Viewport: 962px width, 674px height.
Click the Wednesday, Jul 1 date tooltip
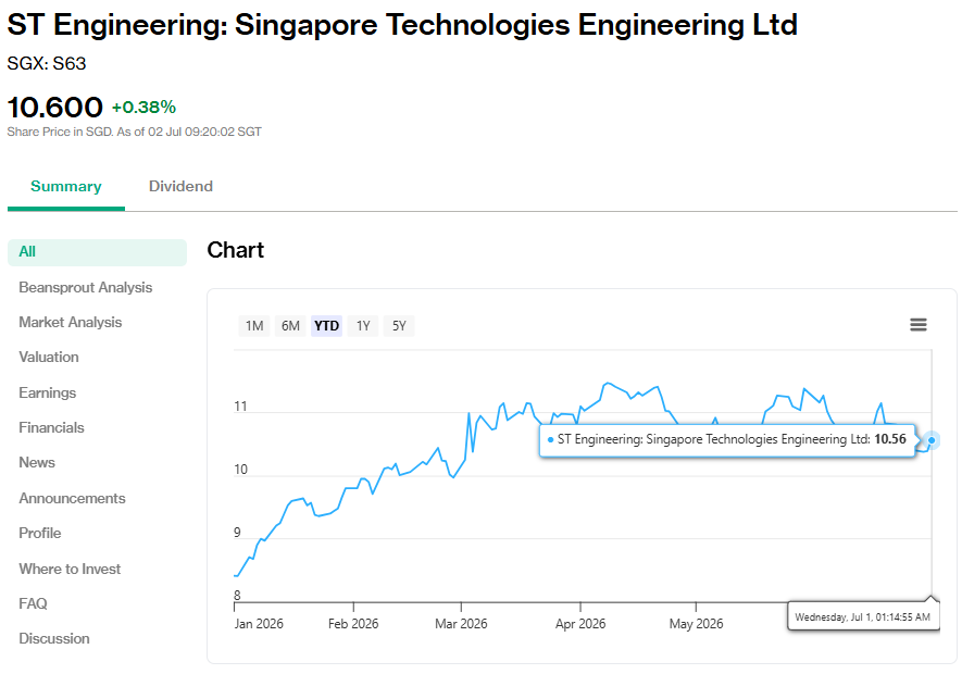(x=863, y=617)
